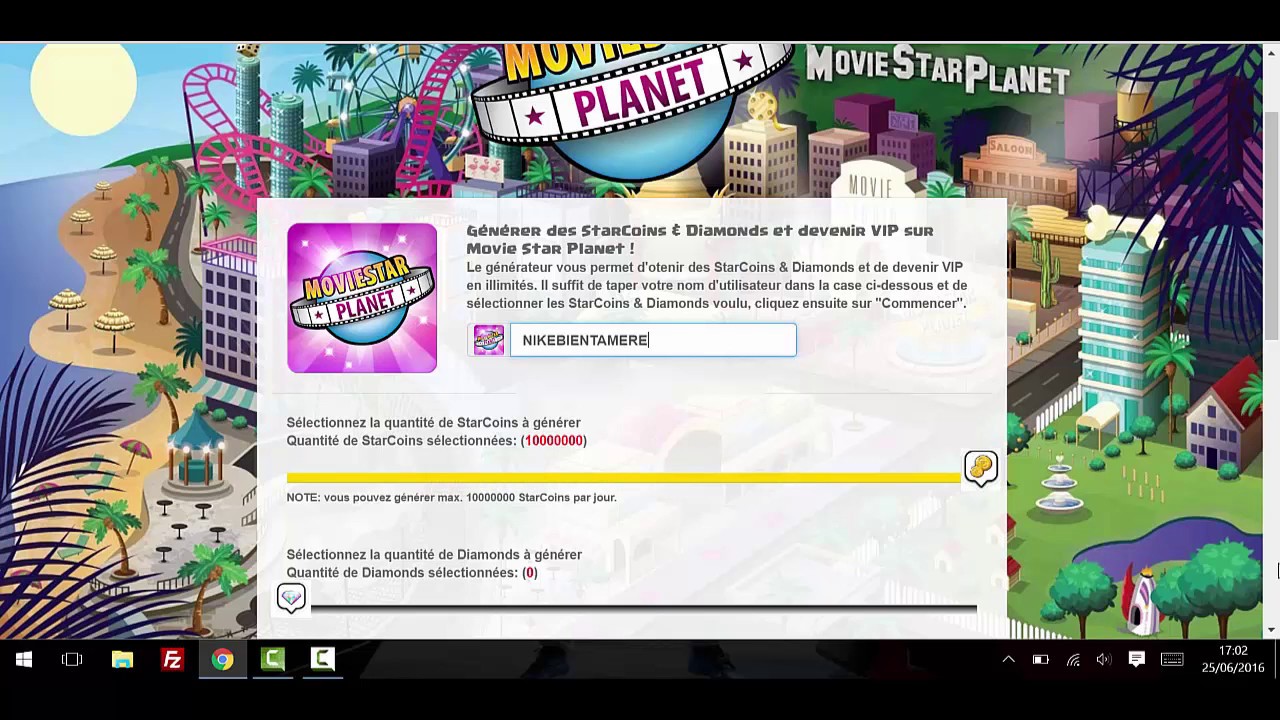
Task: Click the scrollbar down arrow
Action: 1271,630
